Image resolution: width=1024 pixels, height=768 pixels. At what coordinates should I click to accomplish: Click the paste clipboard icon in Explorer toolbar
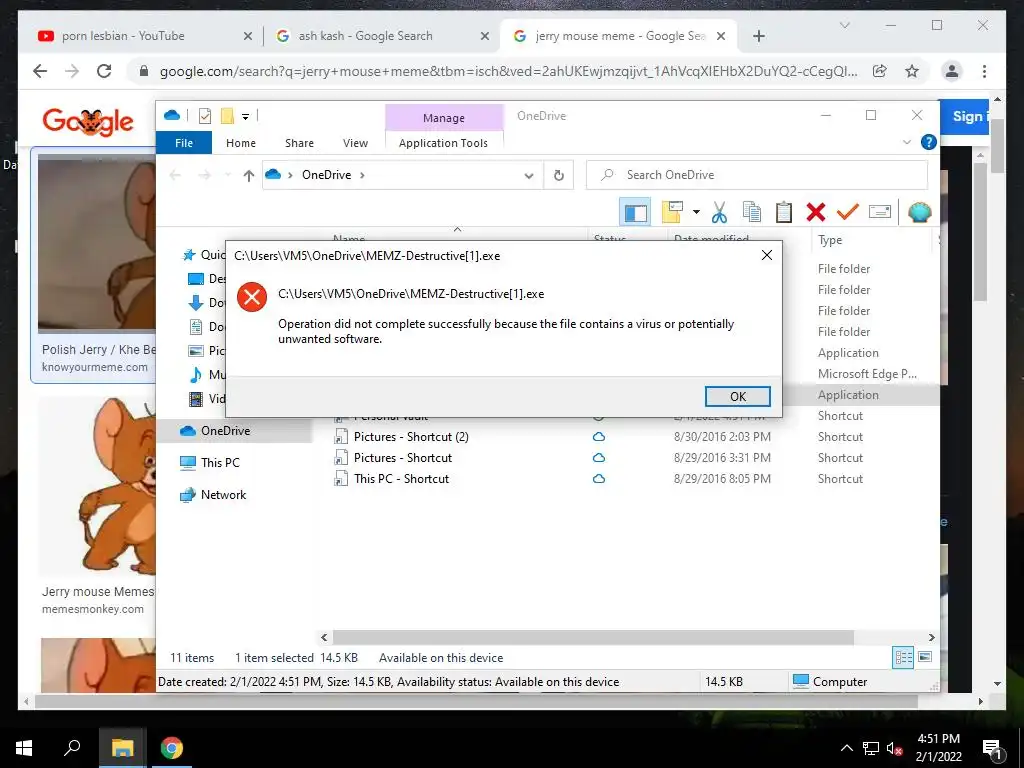tap(784, 212)
